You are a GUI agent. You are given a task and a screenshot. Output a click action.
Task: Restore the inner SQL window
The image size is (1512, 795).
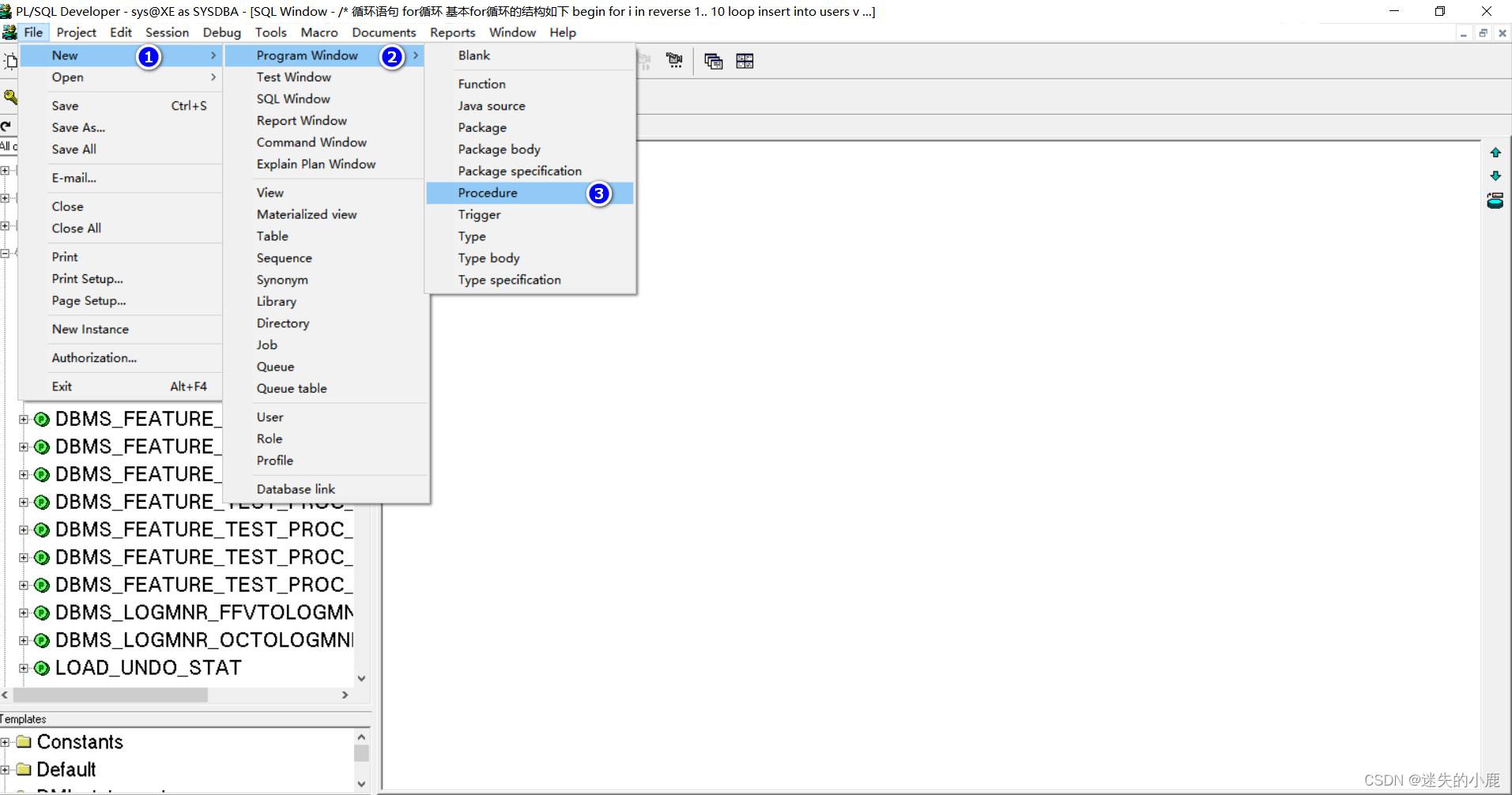(1483, 33)
